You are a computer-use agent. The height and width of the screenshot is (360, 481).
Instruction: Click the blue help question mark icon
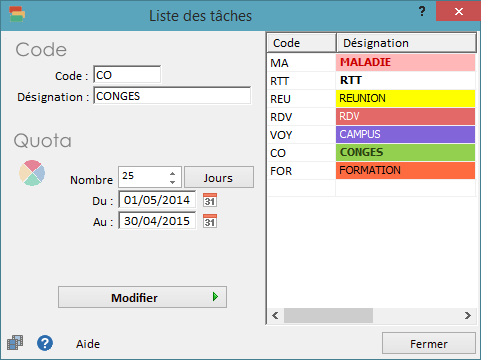click(45, 343)
